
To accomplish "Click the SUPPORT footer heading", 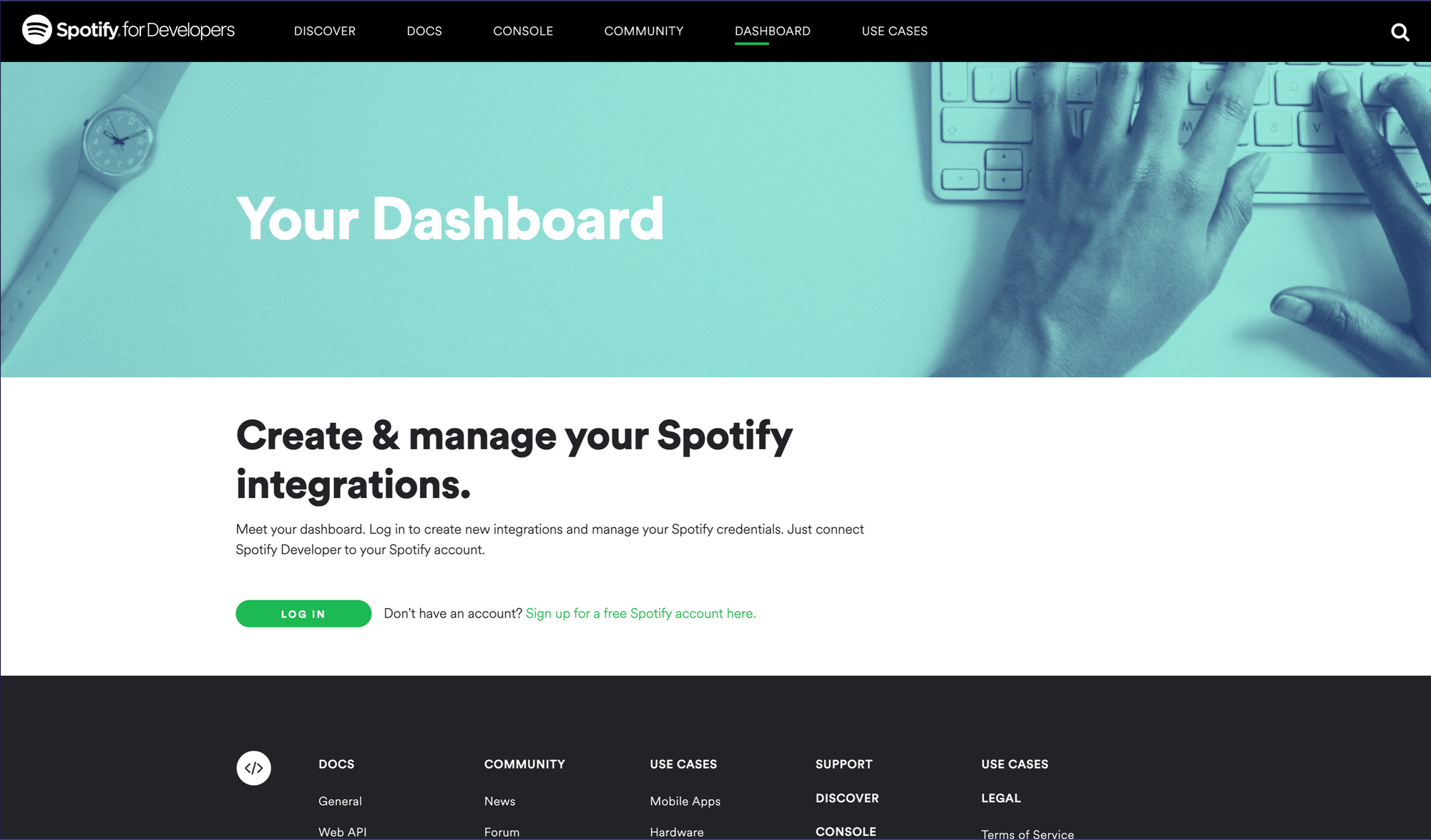I will (844, 764).
